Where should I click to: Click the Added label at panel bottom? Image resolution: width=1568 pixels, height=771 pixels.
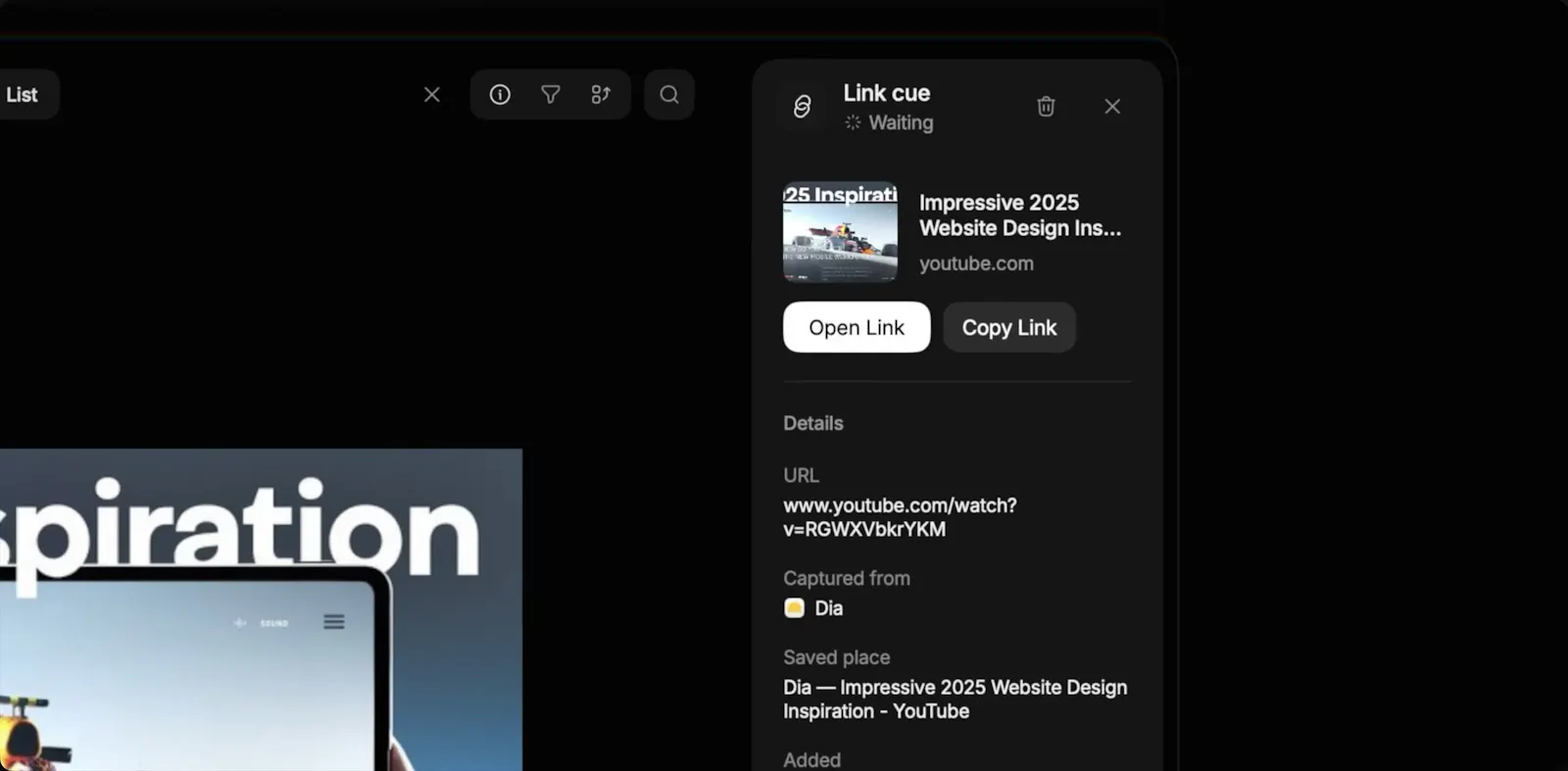click(x=811, y=759)
